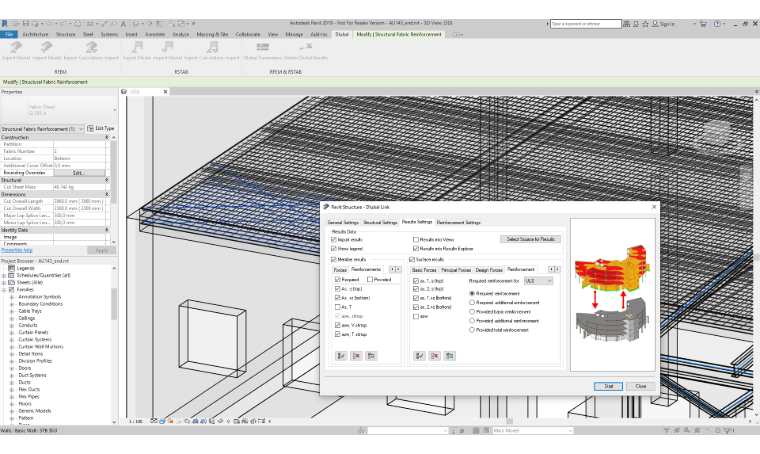
Task: Click the Edit Type icon
Action: (91, 128)
